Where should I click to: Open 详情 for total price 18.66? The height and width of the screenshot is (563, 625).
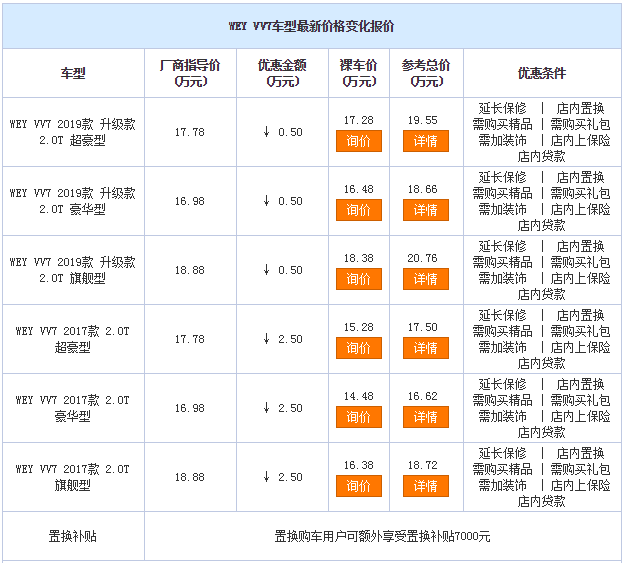pyautogui.click(x=426, y=210)
